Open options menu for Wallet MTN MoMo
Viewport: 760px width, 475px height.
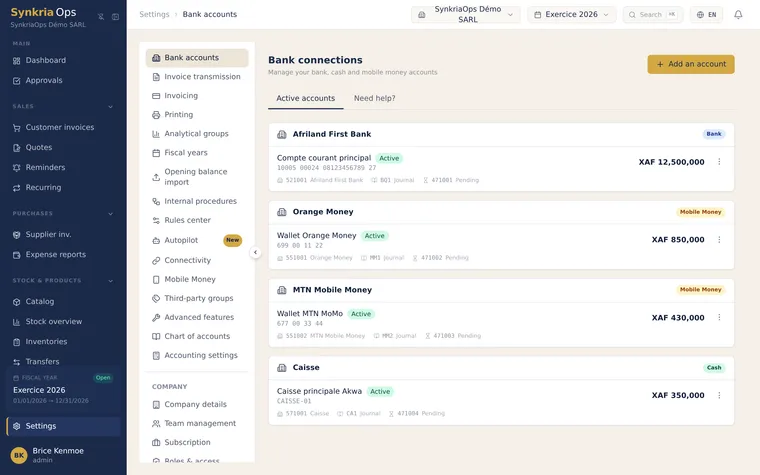click(x=719, y=317)
